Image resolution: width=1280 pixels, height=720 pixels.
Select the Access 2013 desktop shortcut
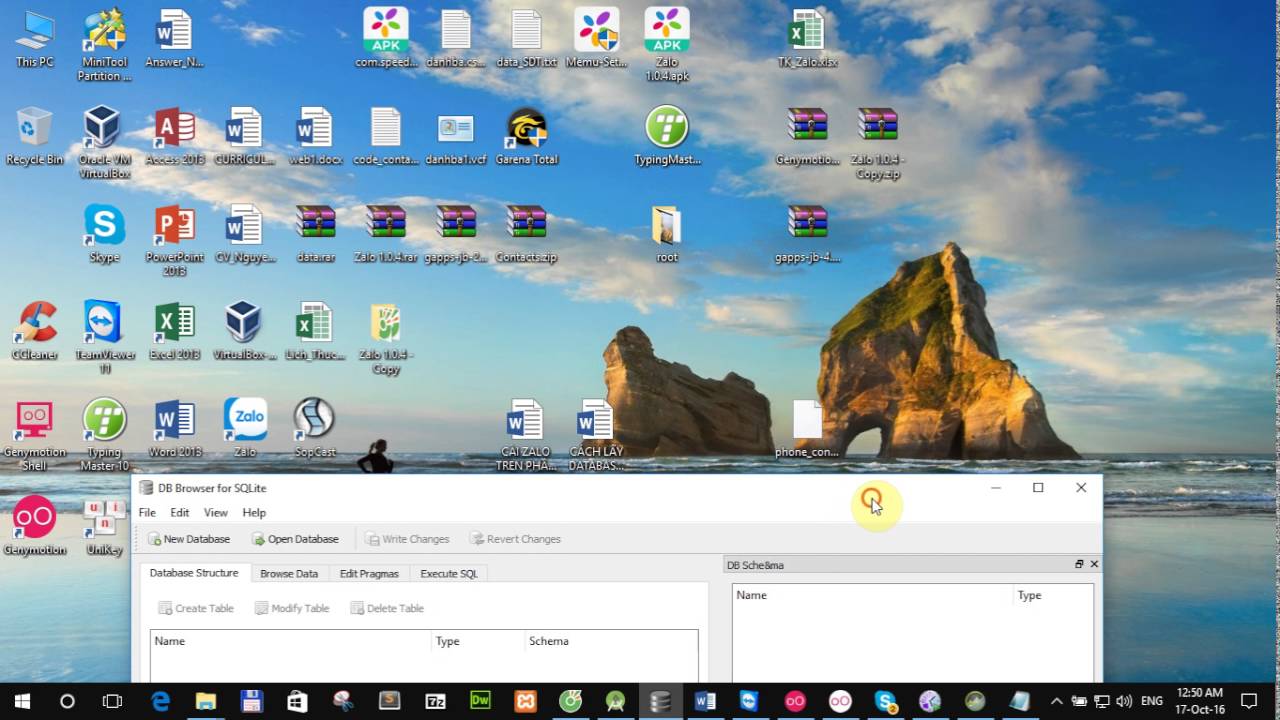175,137
